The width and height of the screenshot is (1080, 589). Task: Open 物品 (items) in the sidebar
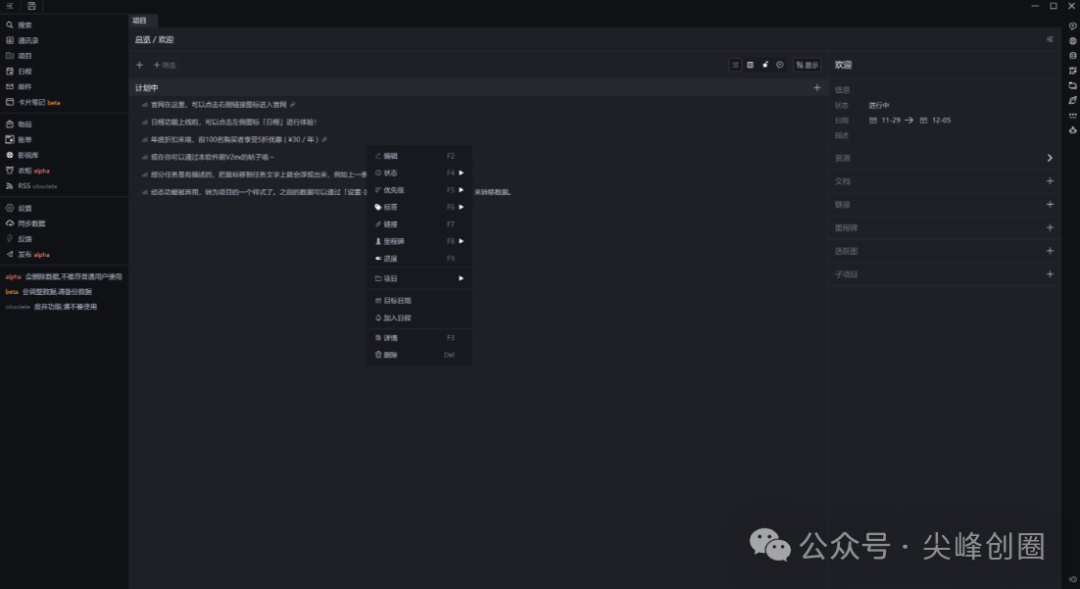click(19, 124)
